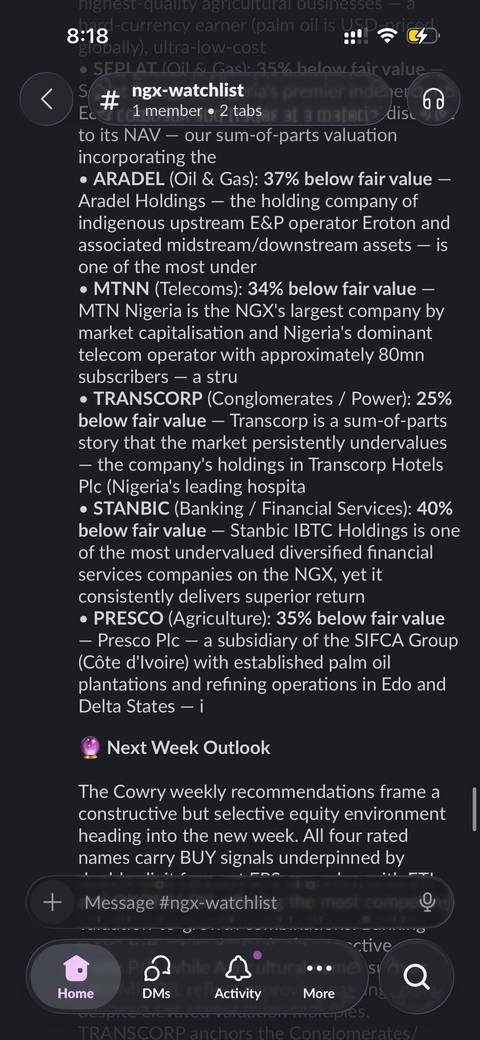Tap the MTNN Telecoms bullet entry
The height and width of the screenshot is (1040, 480).
pyautogui.click(x=262, y=333)
